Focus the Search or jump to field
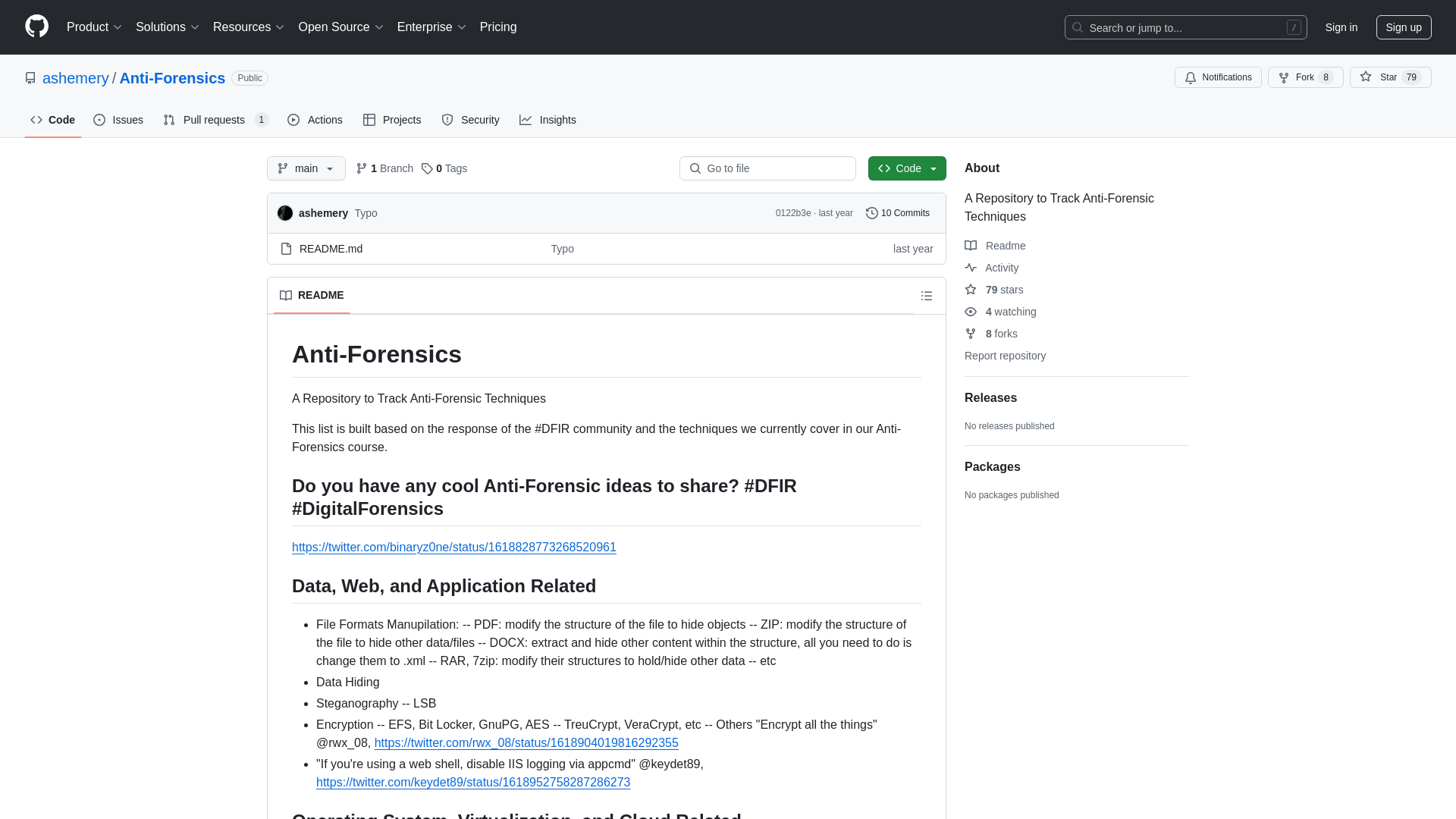This screenshot has width=1456, height=819. click(x=1185, y=27)
